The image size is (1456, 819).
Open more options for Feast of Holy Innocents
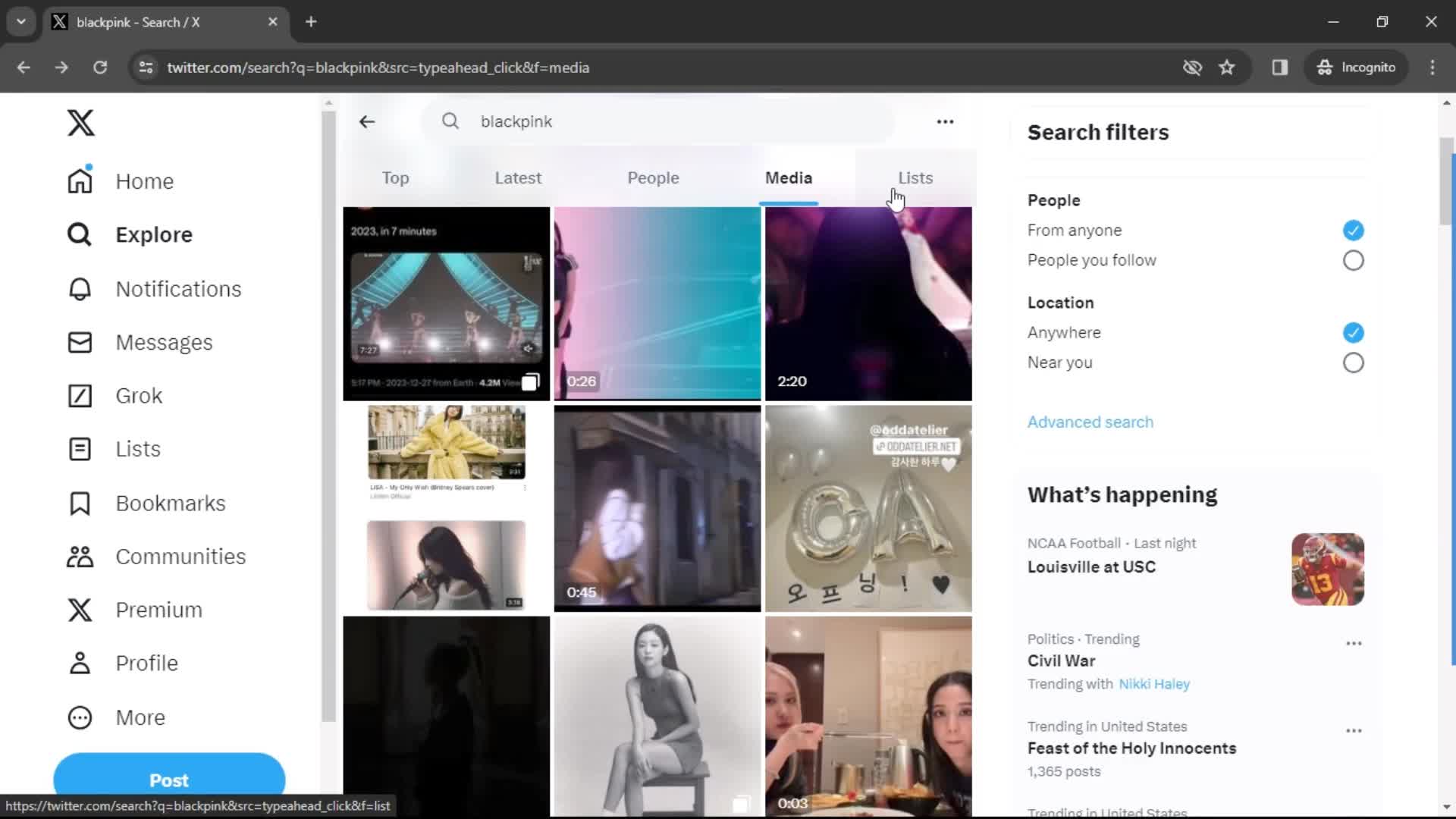1354,731
